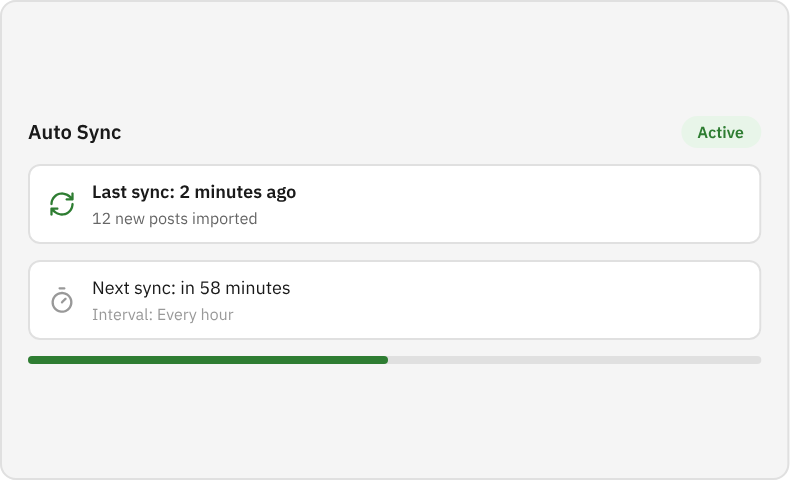This screenshot has height=480, width=790.
Task: Click the "58 minutes" countdown text
Action: click(x=245, y=288)
